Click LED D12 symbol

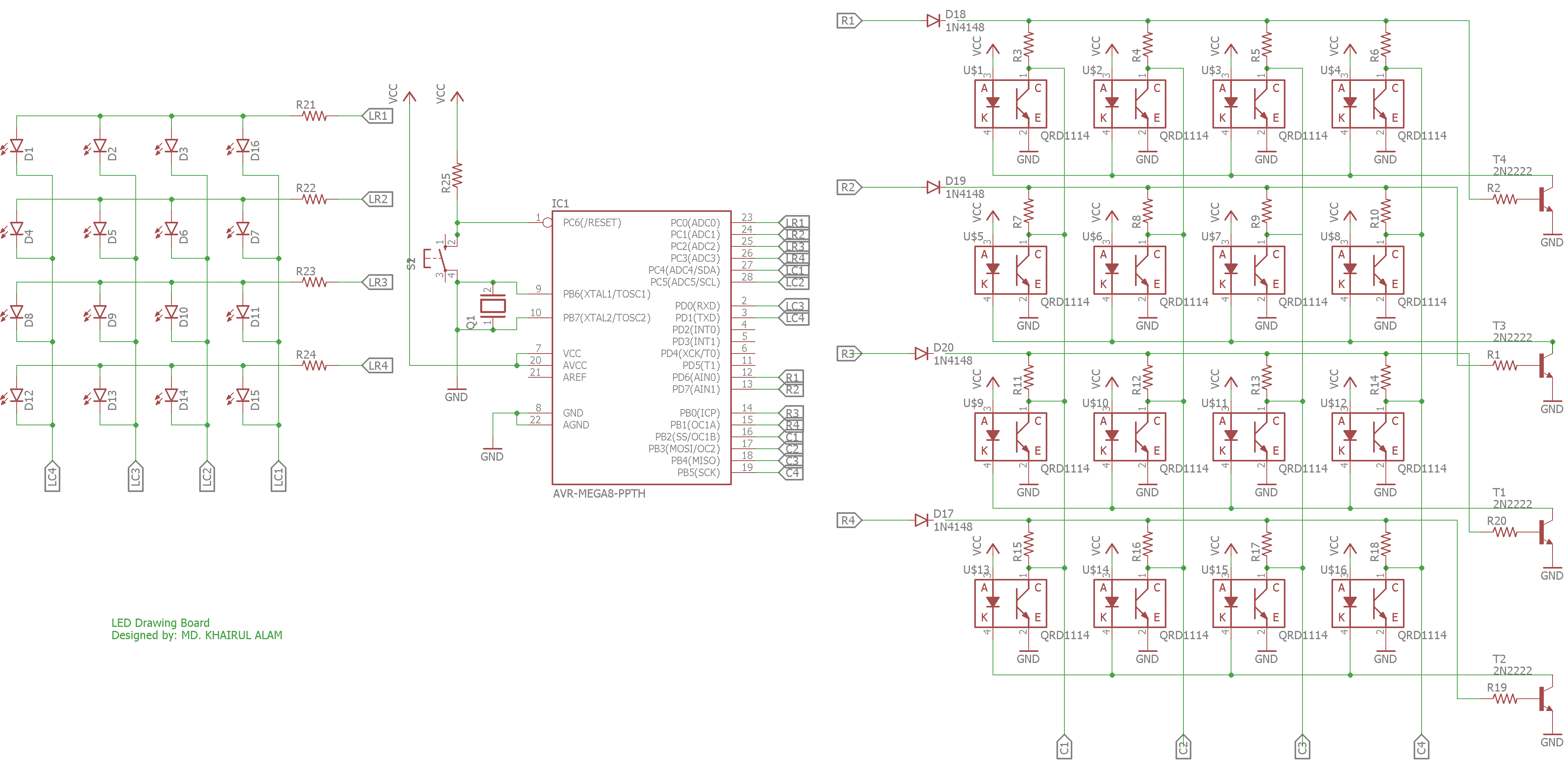[x=16, y=396]
